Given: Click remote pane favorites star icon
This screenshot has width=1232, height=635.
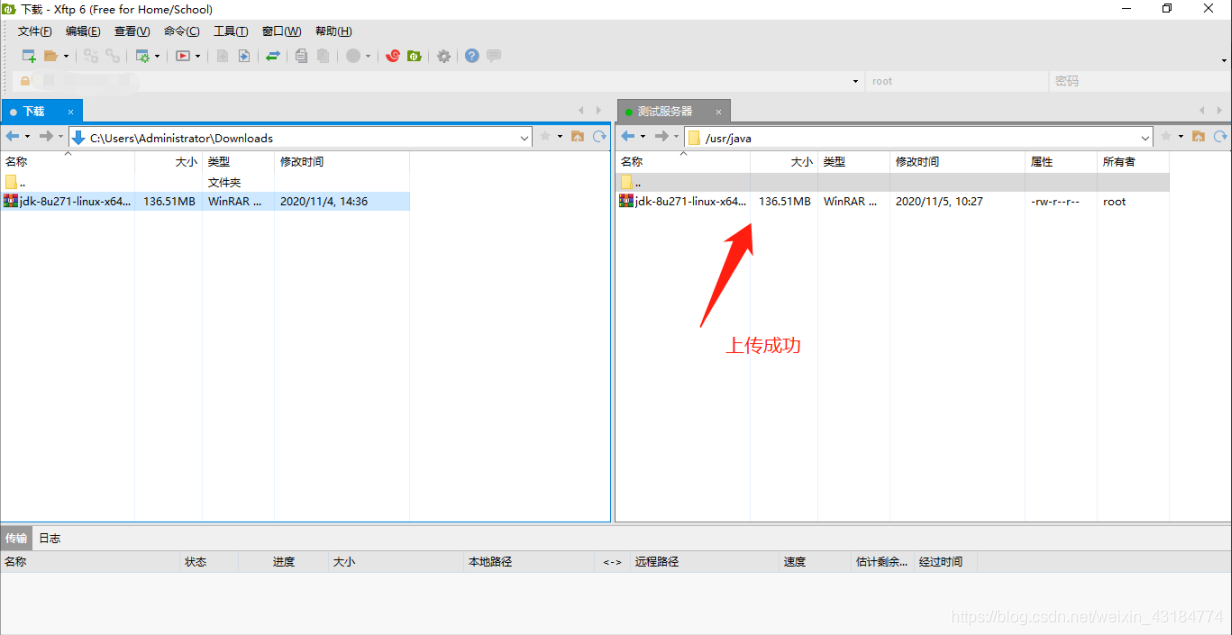Looking at the screenshot, I should (x=1166, y=137).
